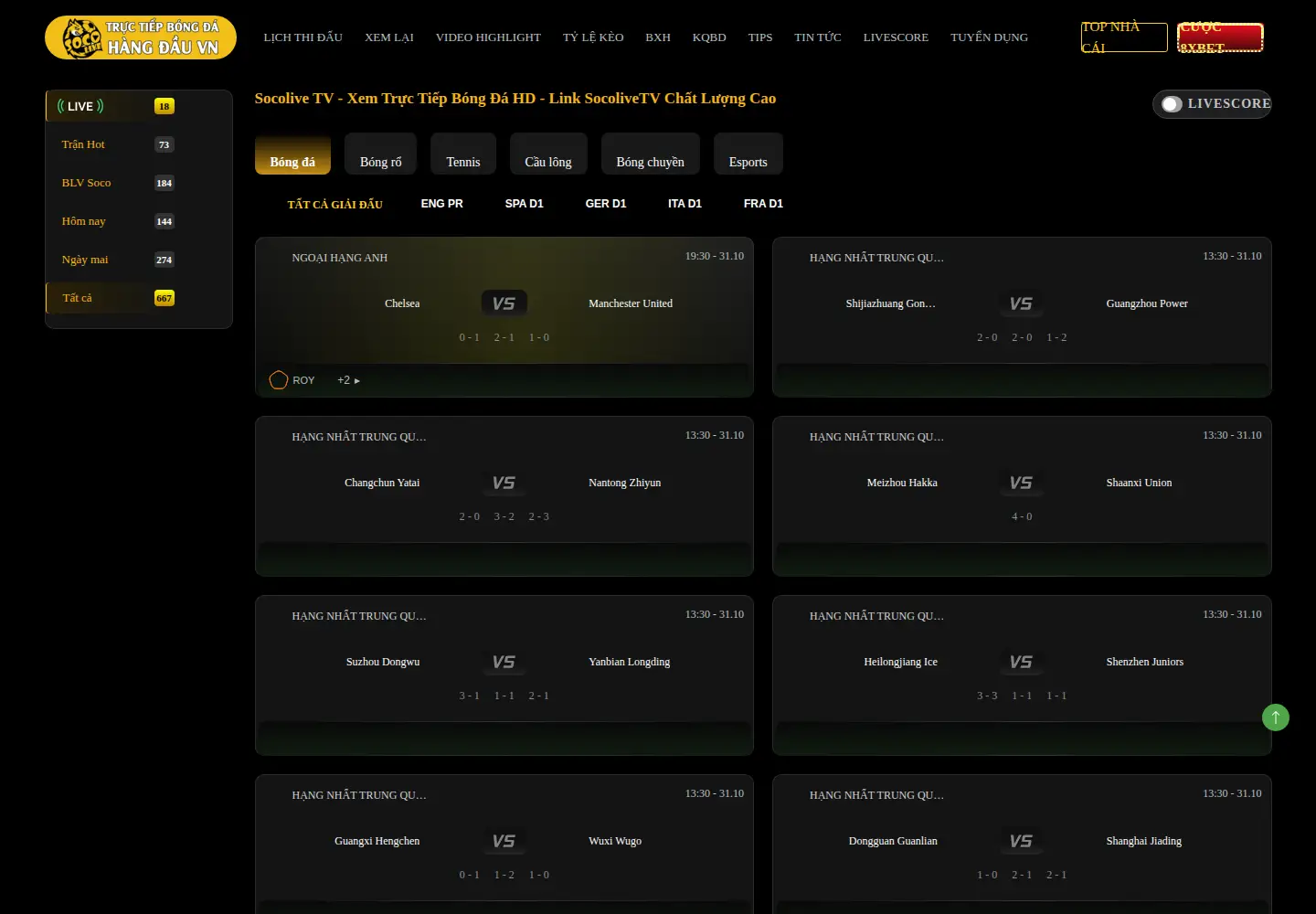Toggle the LIVESCORE switch

tap(1172, 104)
